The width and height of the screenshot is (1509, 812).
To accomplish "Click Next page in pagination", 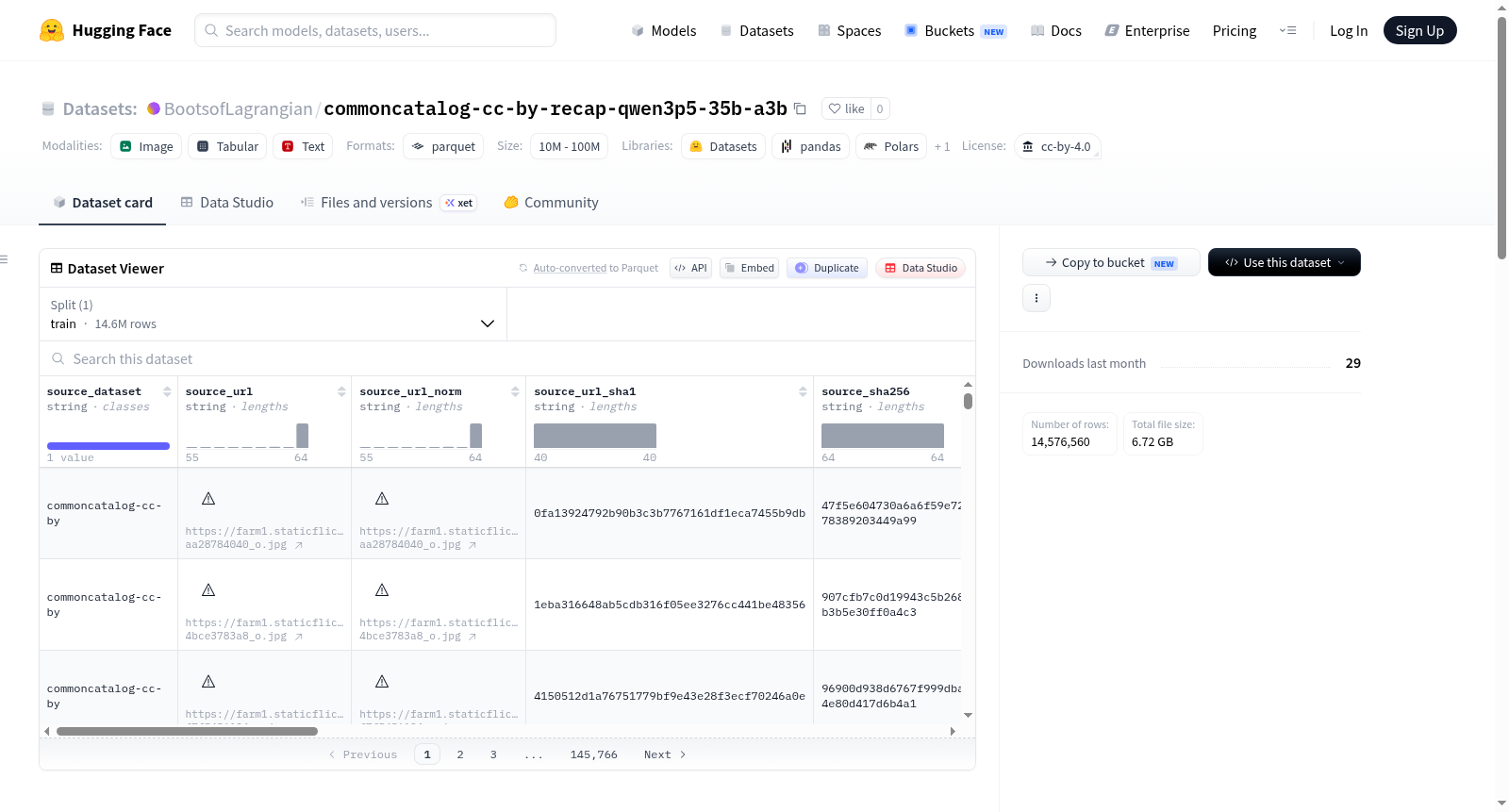I will click(665, 754).
